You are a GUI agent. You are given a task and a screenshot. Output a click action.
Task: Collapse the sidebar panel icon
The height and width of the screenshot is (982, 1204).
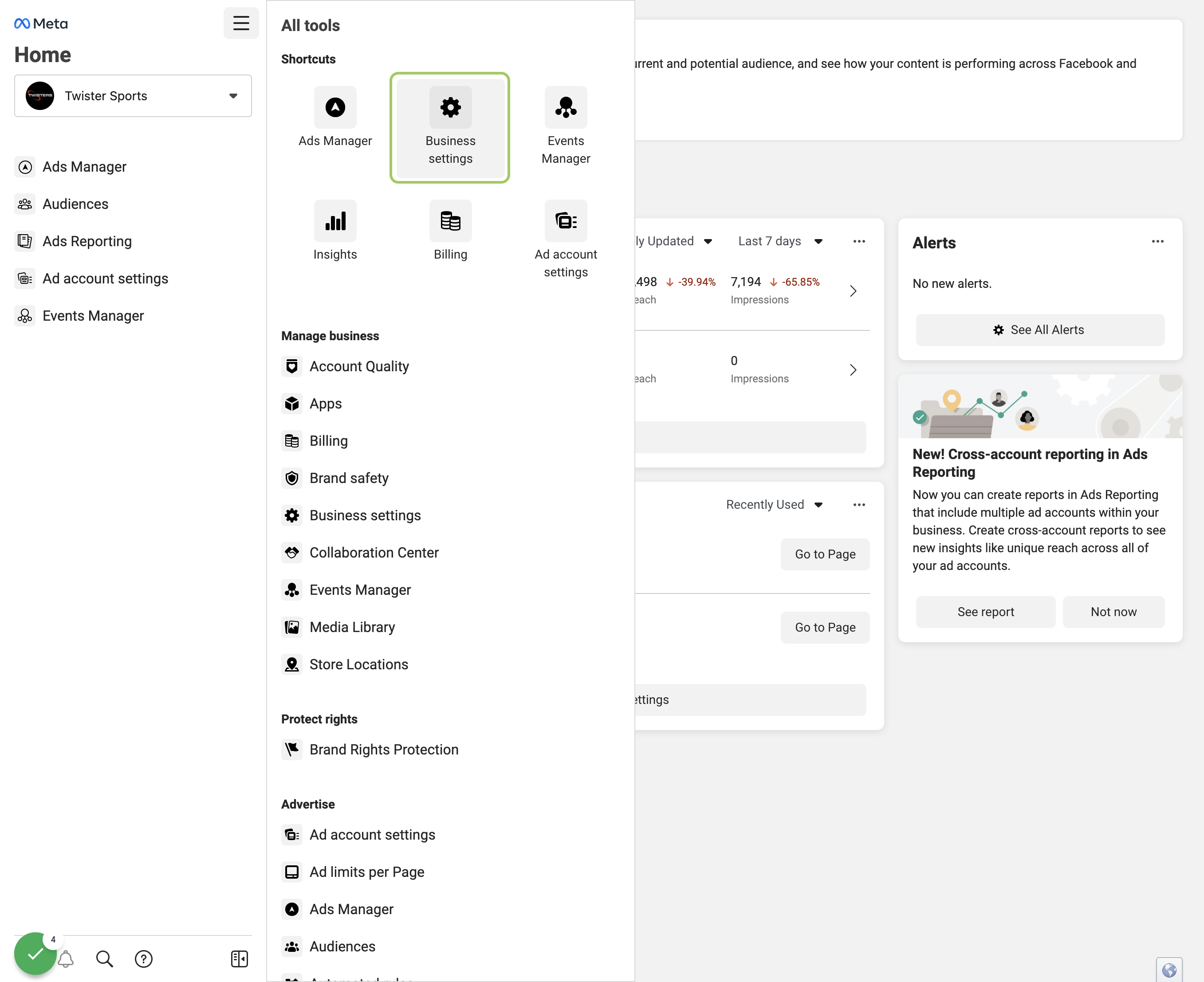pyautogui.click(x=239, y=958)
